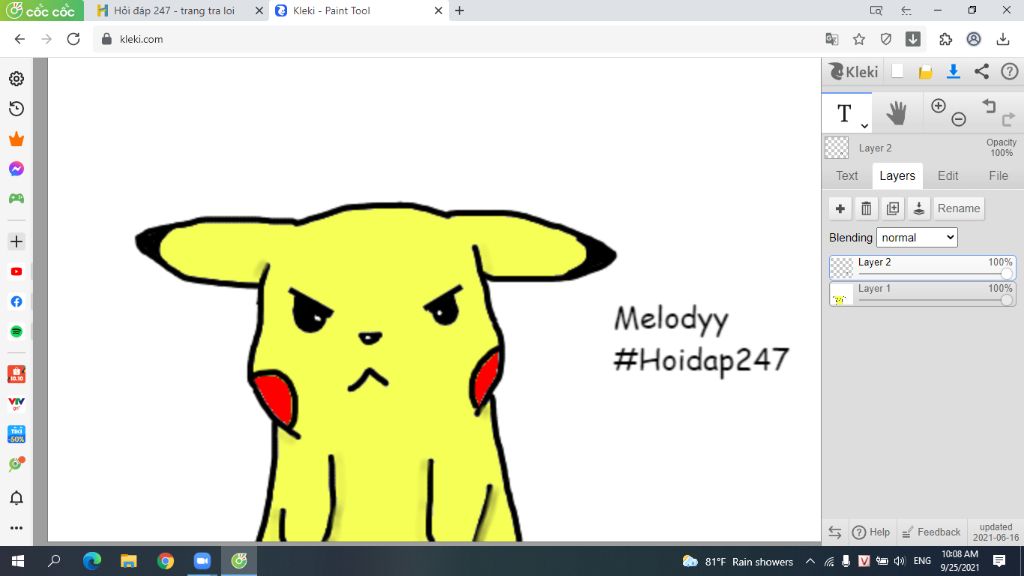Open Help at the panel bottom
This screenshot has width=1024, height=576.
coord(871,532)
